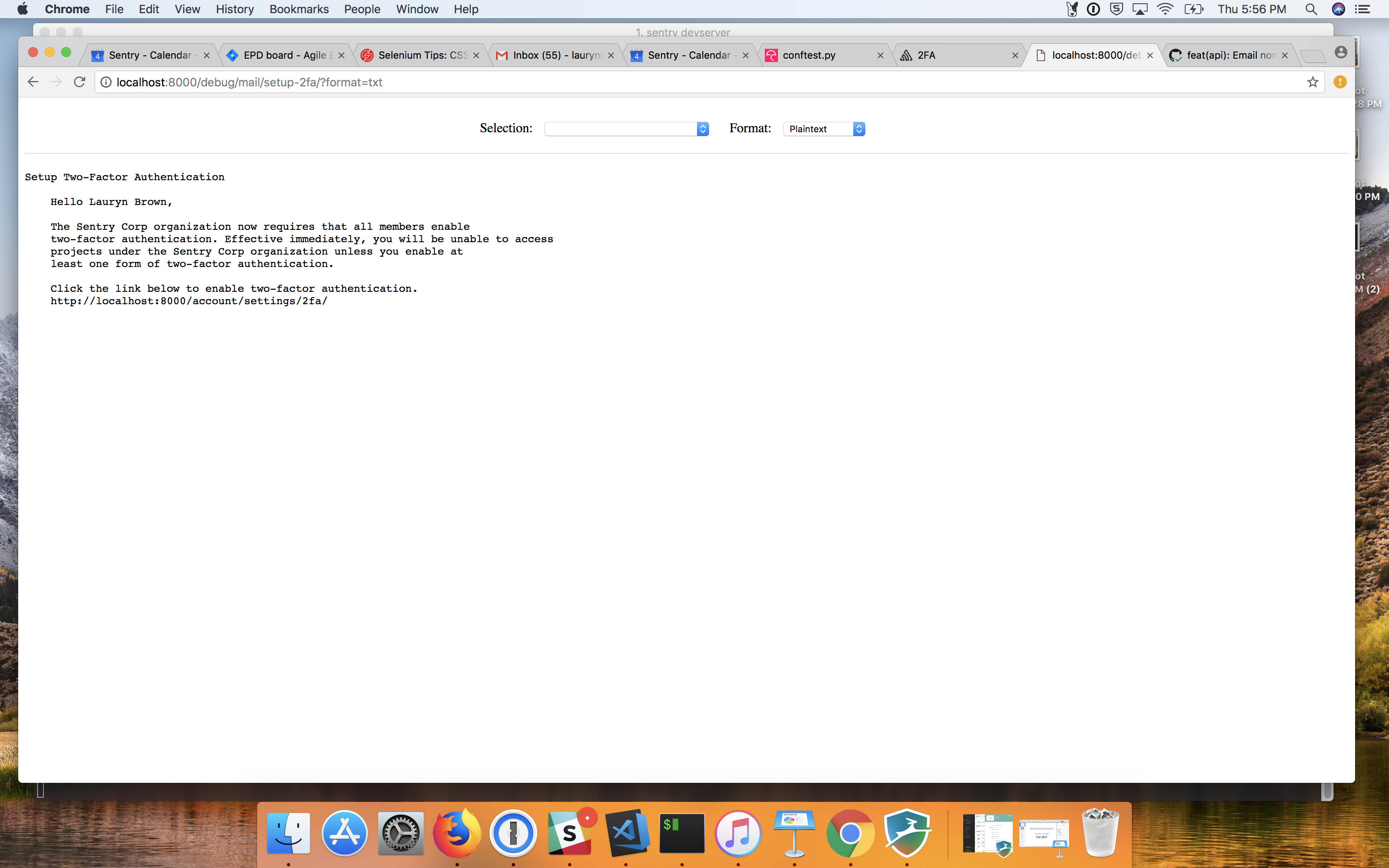Open the Terminal app in the dock
This screenshot has height=868, width=1389.
pos(681,832)
